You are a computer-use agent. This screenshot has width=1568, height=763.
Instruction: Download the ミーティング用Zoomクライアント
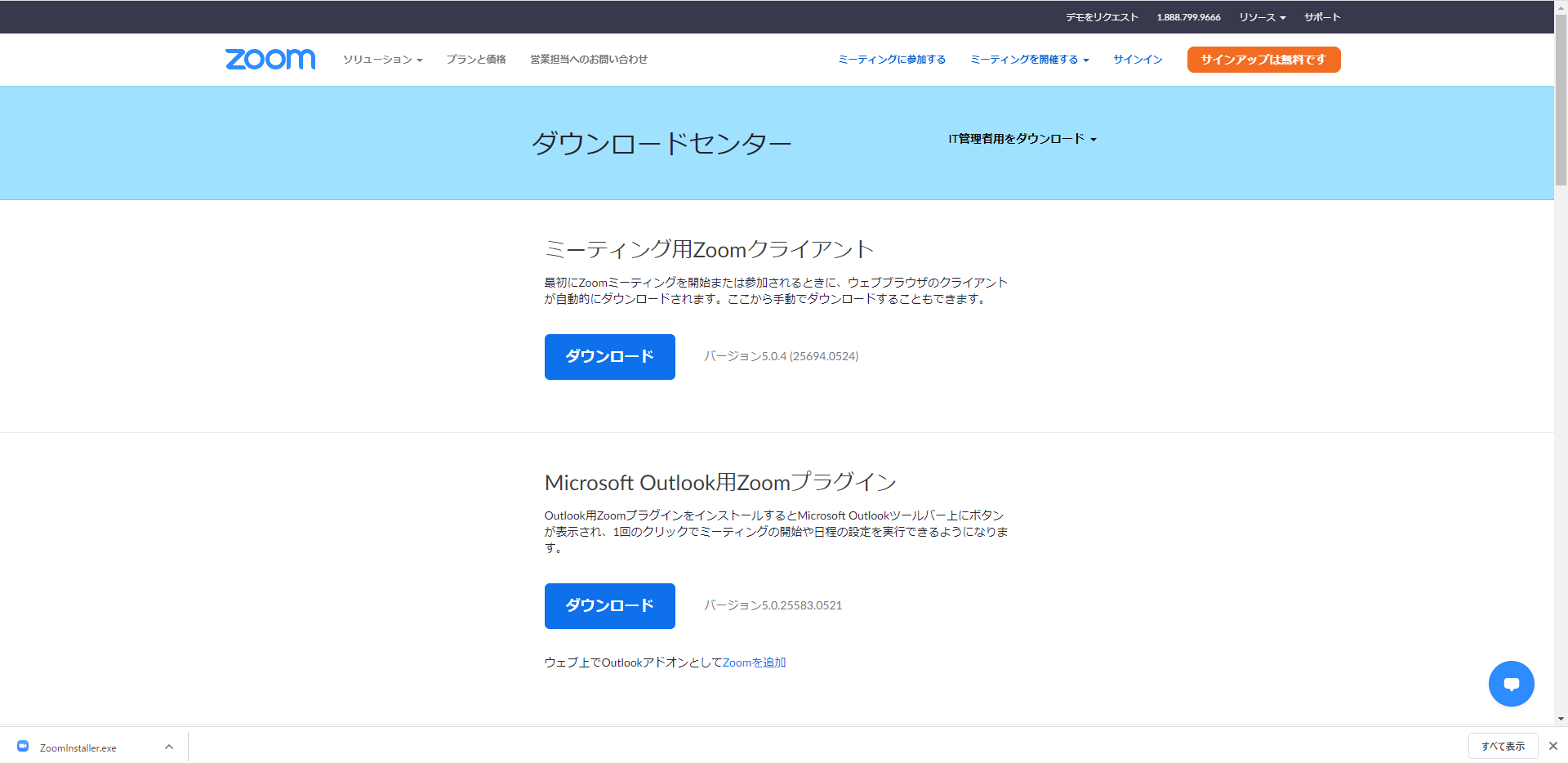click(609, 357)
